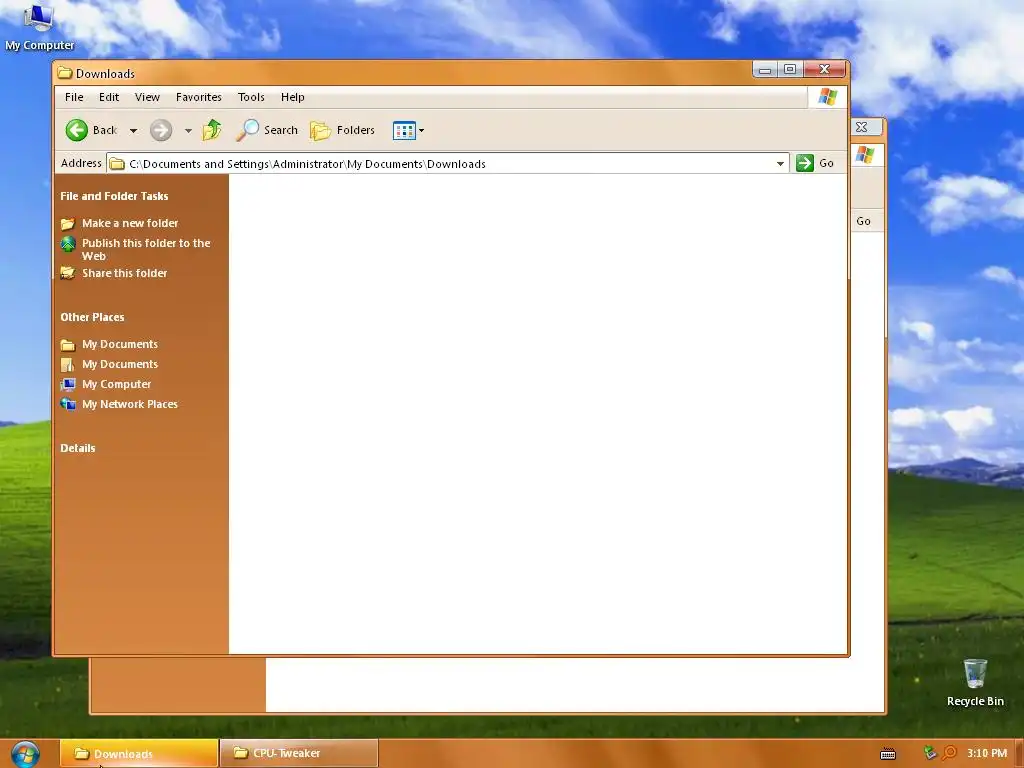Click the keyboard icon in system tray

point(888,754)
